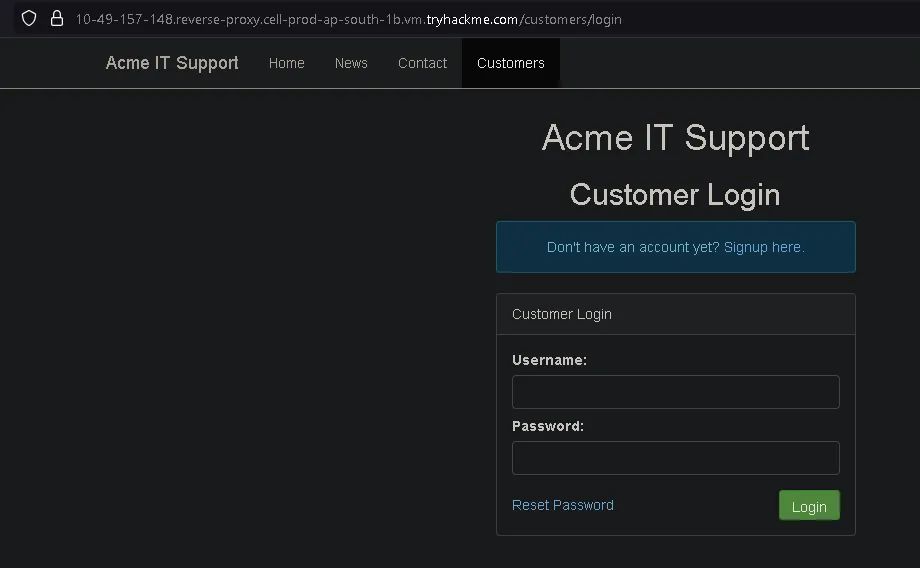This screenshot has width=920, height=568.
Task: Select the tryhackme.com domain text in the URL
Action: click(x=472, y=19)
